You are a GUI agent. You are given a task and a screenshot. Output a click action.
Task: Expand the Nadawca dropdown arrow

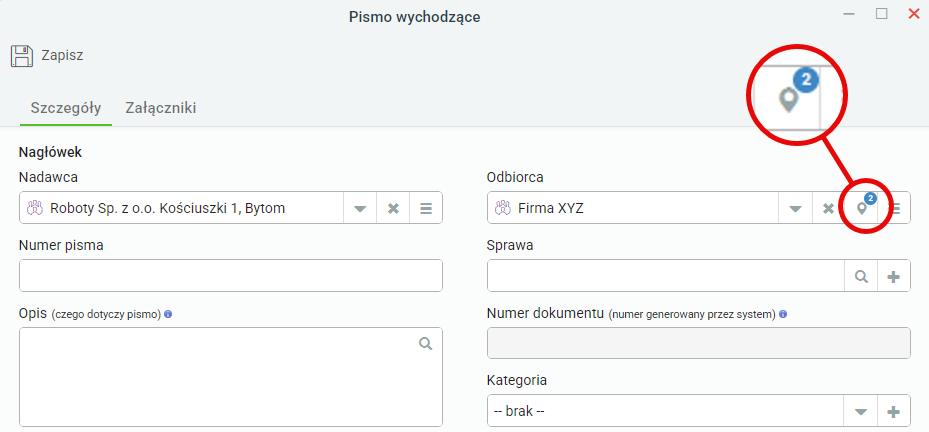point(360,209)
